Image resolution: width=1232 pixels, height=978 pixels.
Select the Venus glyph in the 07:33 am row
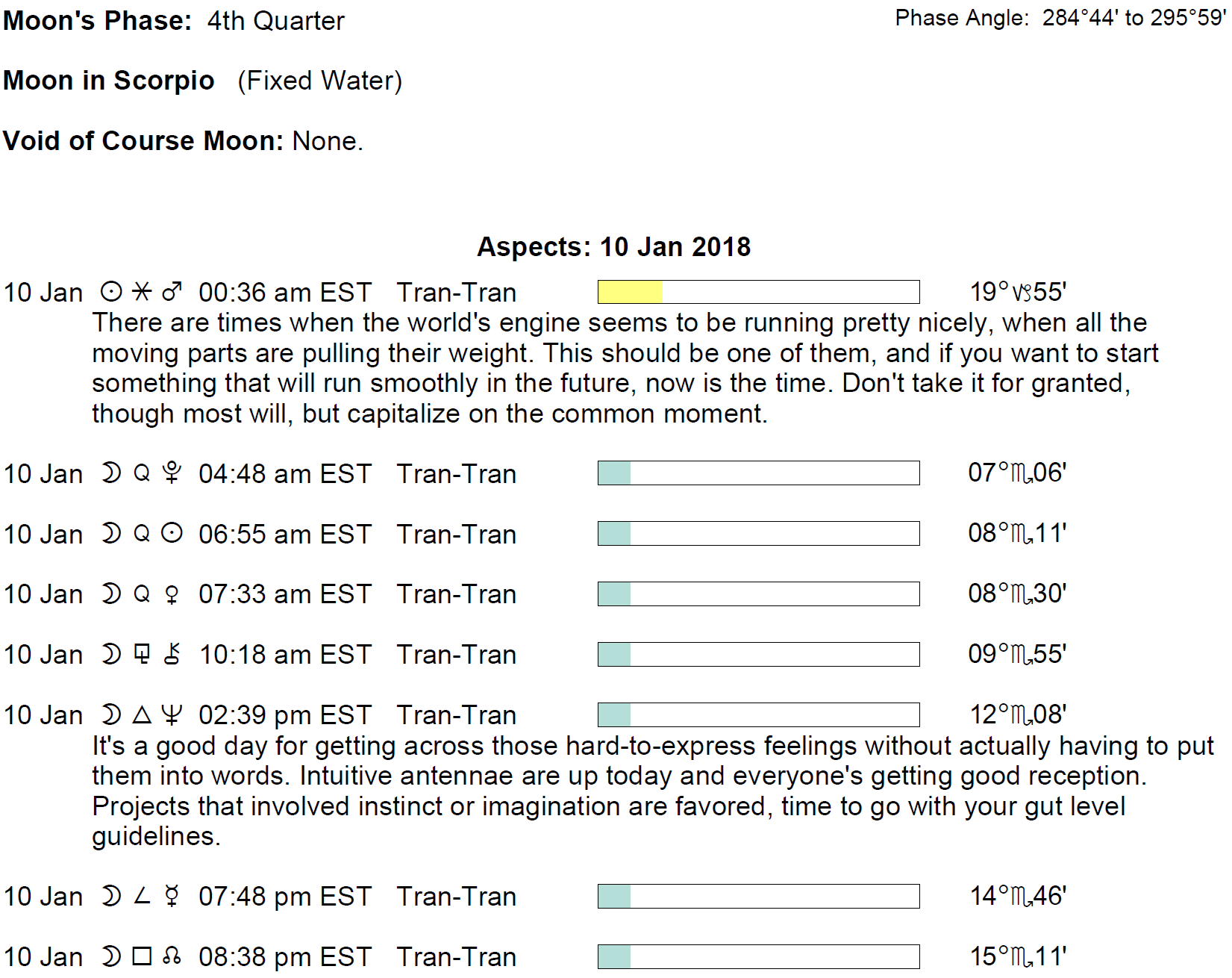coord(172,594)
